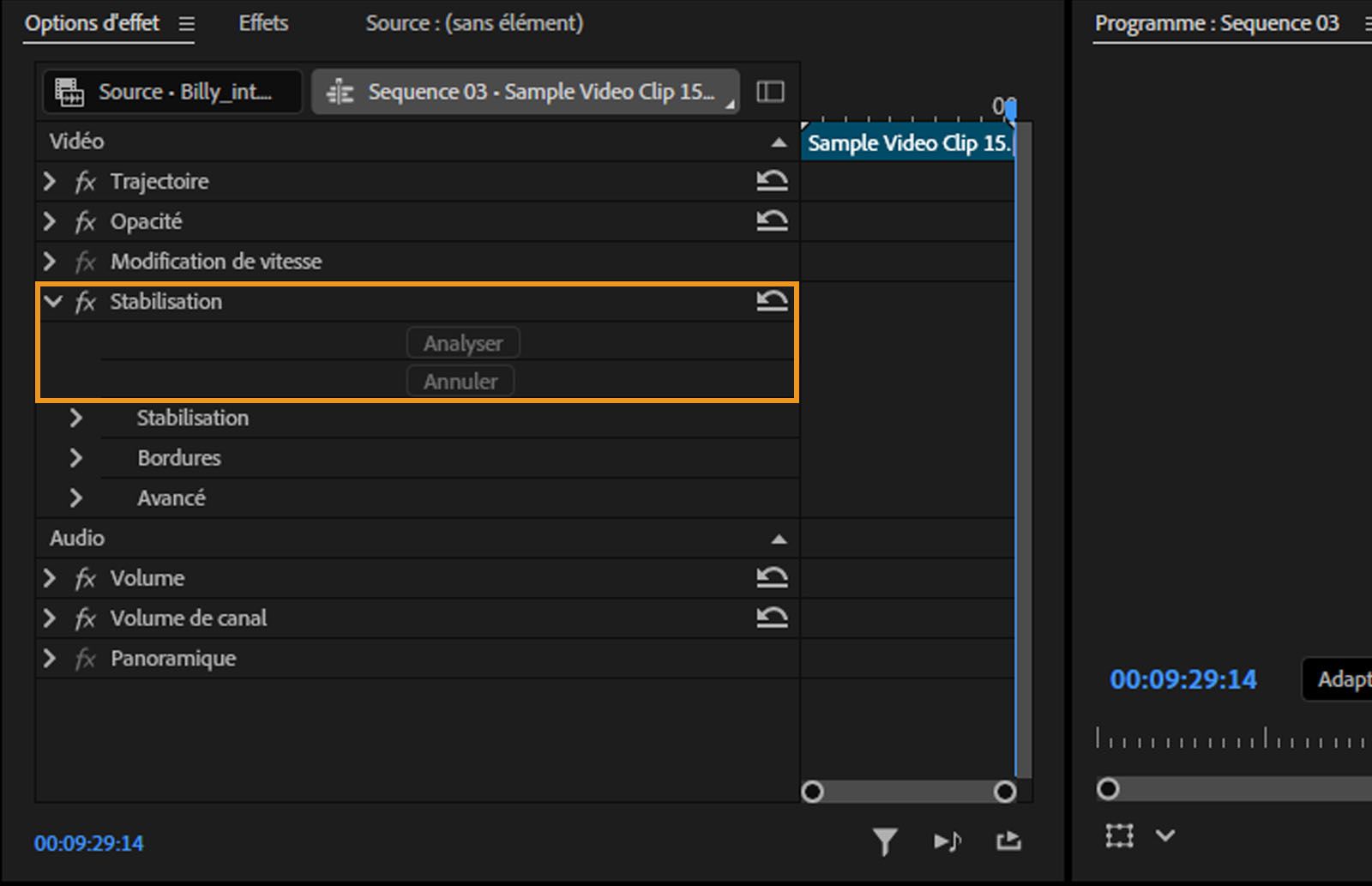The width and height of the screenshot is (1372, 886).
Task: Reset the Opacité effect to defaults
Action: pos(773,220)
